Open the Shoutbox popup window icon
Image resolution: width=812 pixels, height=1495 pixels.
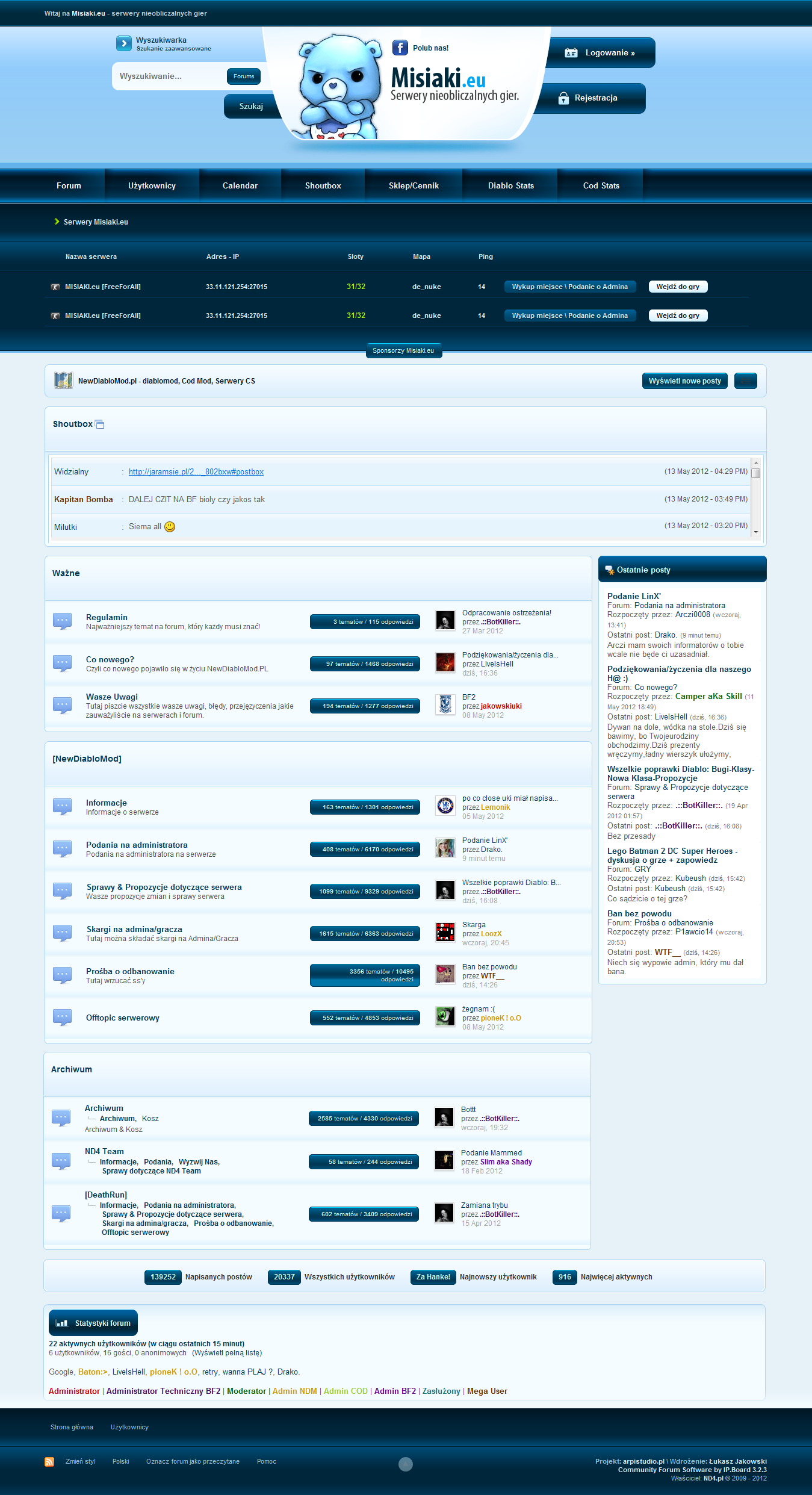[x=100, y=424]
